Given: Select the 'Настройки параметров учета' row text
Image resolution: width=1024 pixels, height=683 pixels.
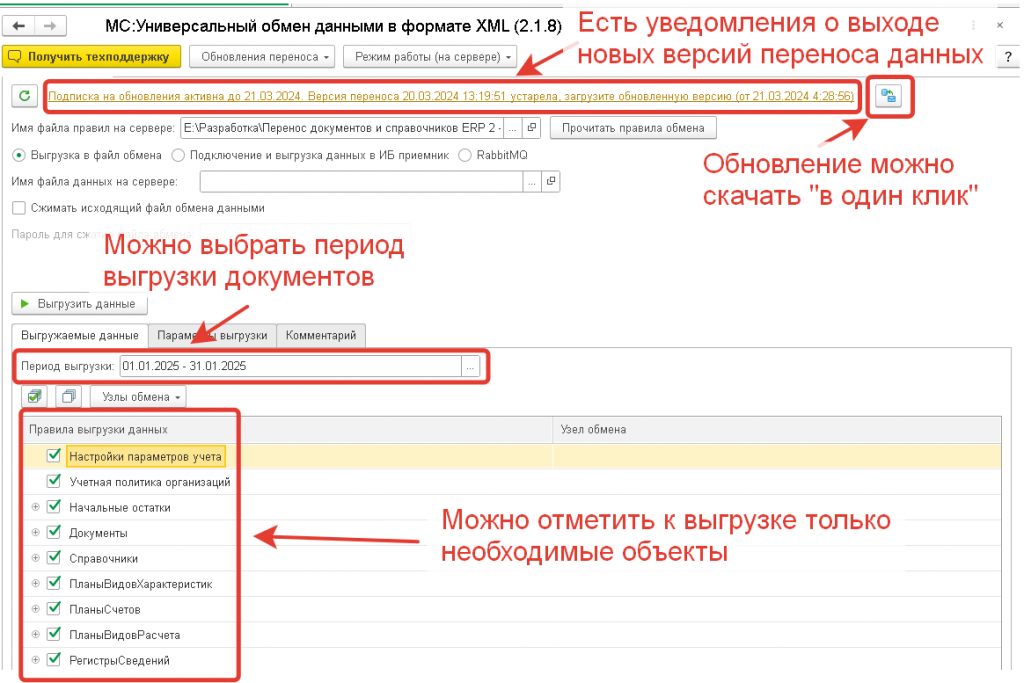Looking at the screenshot, I should coord(146,456).
